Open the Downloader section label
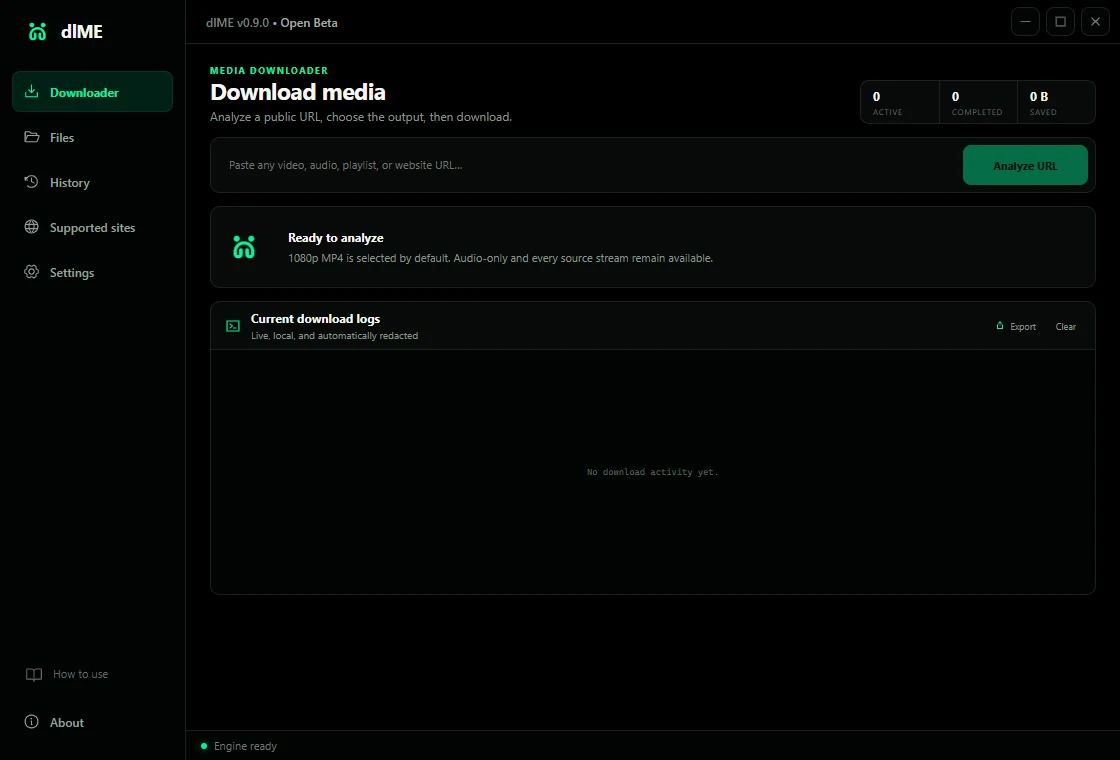 pyautogui.click(x=84, y=92)
